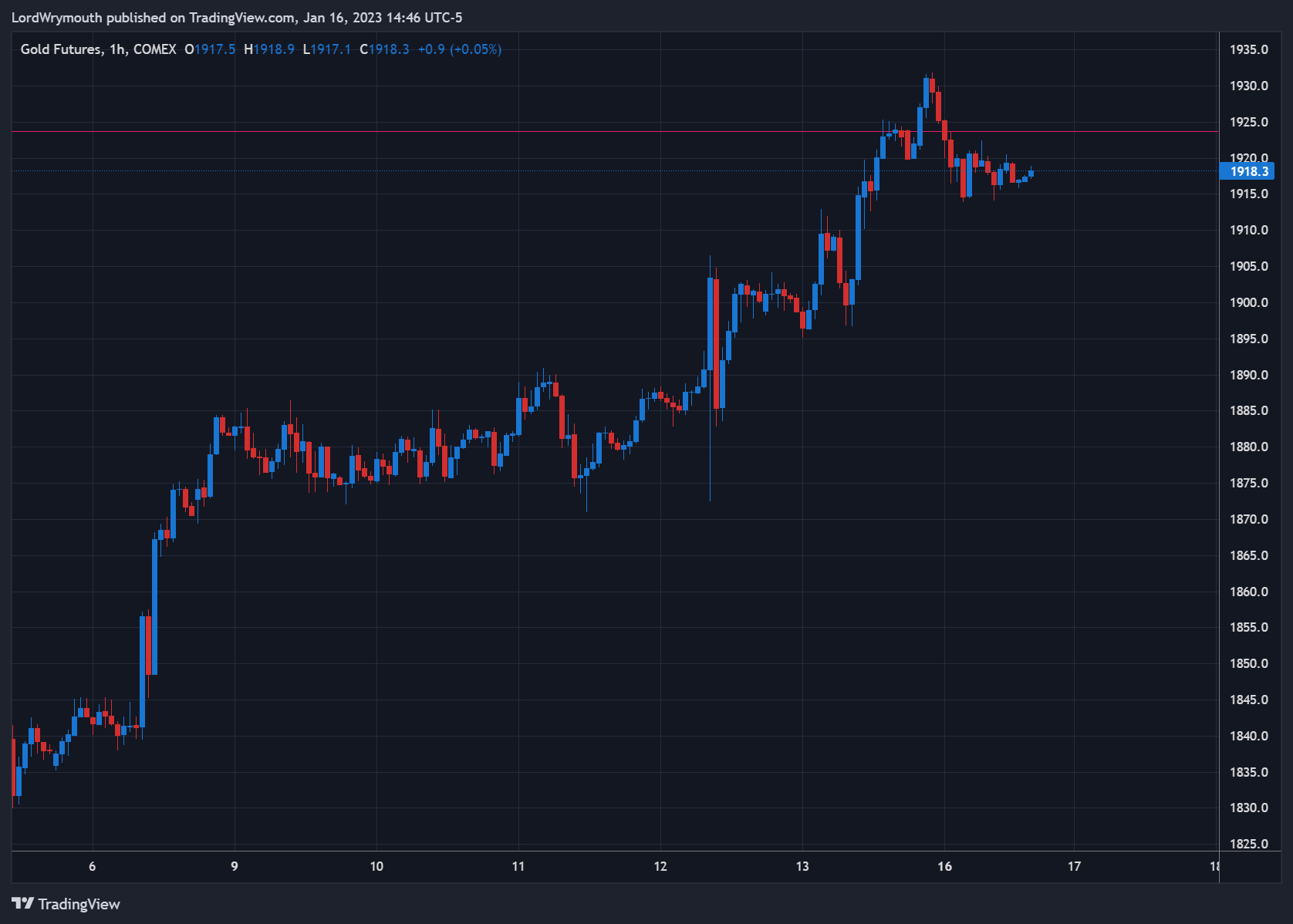Click the close value C1918.3
This screenshot has width=1293, height=924.
point(384,49)
